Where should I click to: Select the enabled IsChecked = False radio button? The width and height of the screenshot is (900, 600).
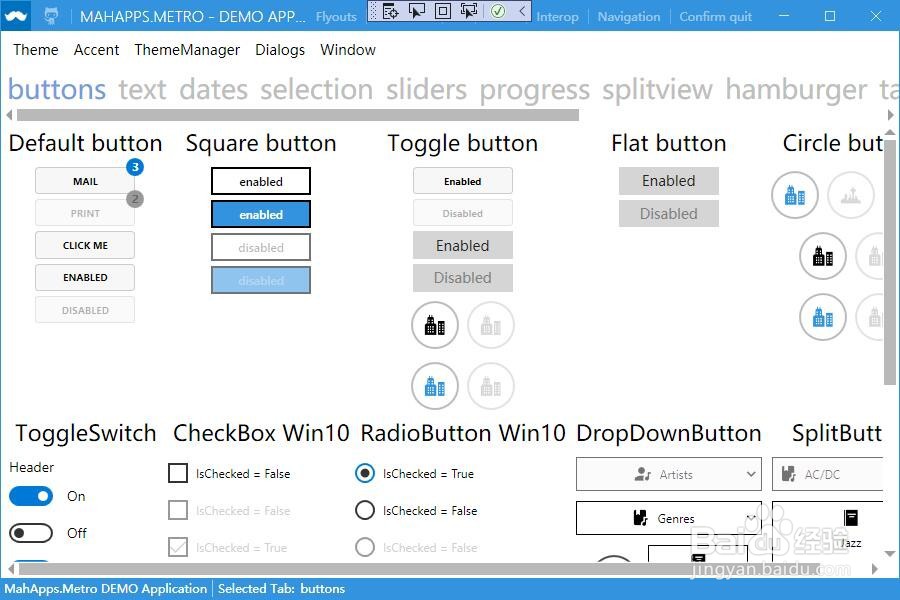coord(365,510)
